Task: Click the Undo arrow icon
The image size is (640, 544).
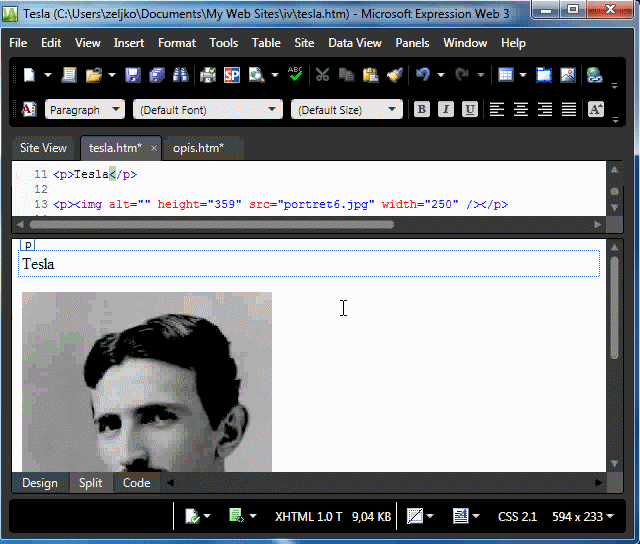Action: click(423, 75)
